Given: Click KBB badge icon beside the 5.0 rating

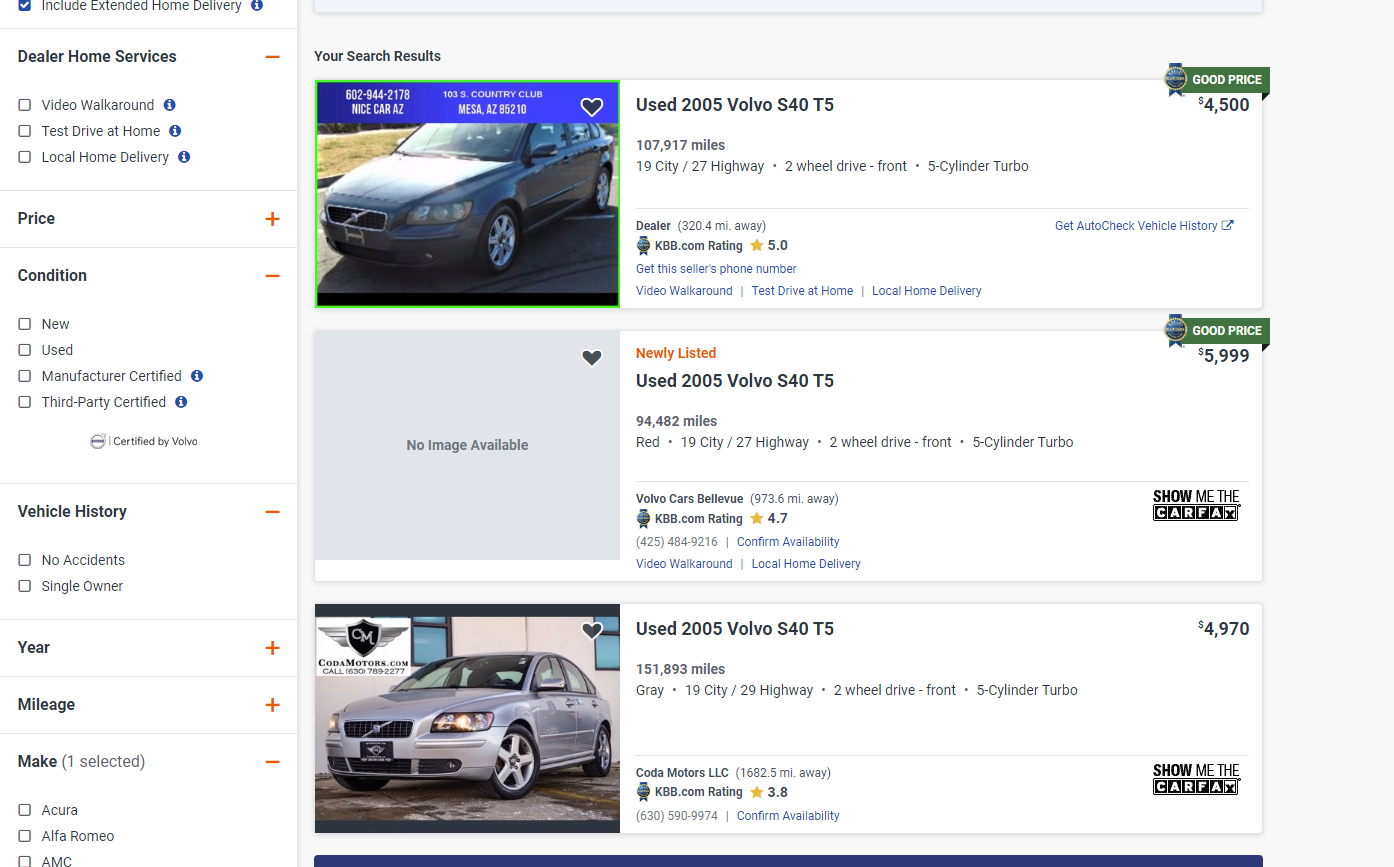Looking at the screenshot, I should [644, 246].
